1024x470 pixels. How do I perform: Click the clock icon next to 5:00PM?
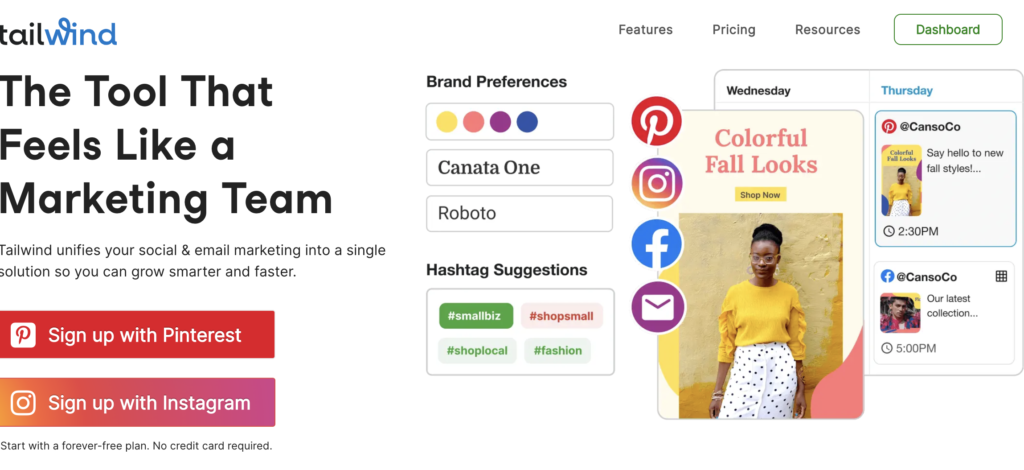pyautogui.click(x=887, y=348)
